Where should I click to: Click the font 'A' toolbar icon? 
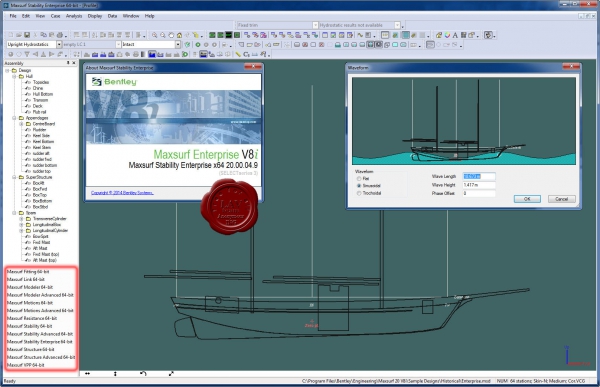coord(455,35)
